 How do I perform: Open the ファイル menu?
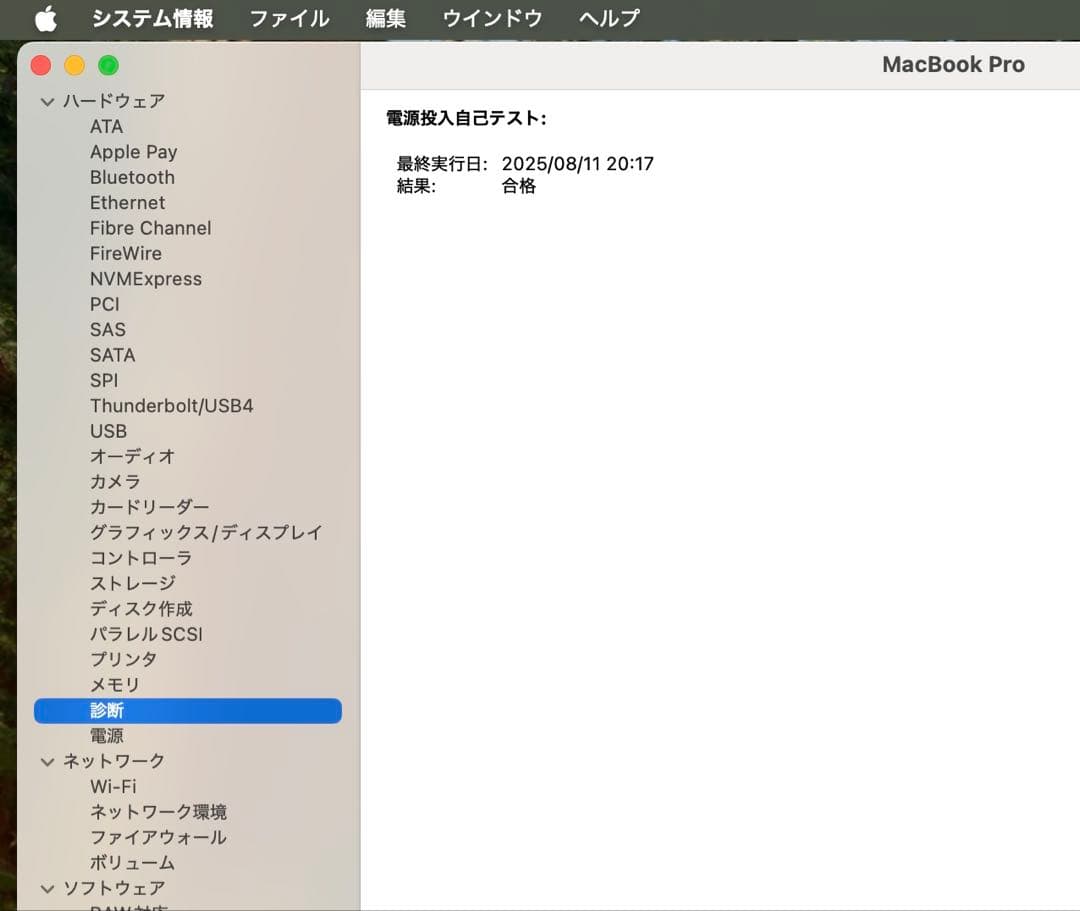[289, 17]
